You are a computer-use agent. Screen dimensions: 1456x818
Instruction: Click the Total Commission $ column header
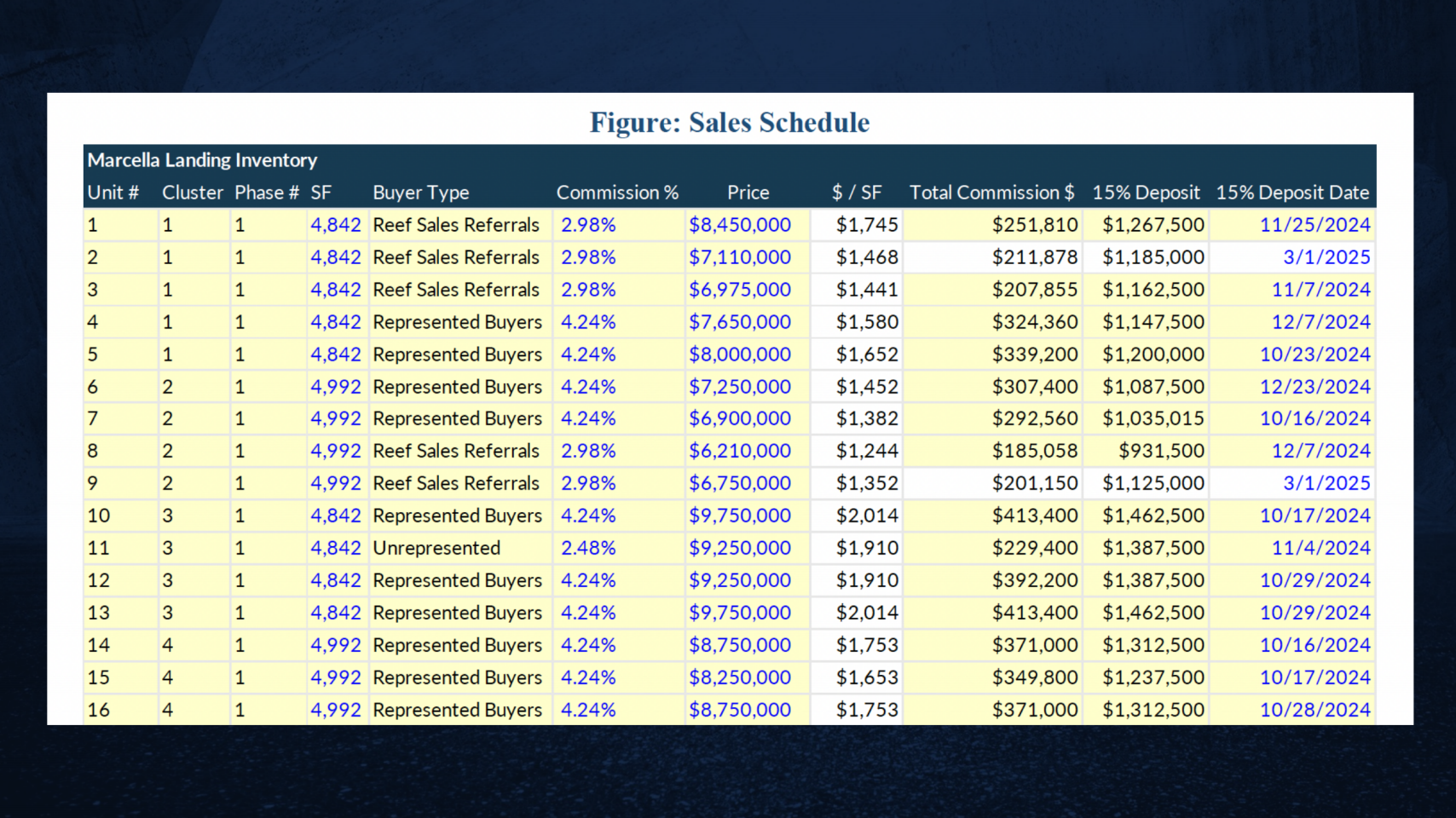991,193
